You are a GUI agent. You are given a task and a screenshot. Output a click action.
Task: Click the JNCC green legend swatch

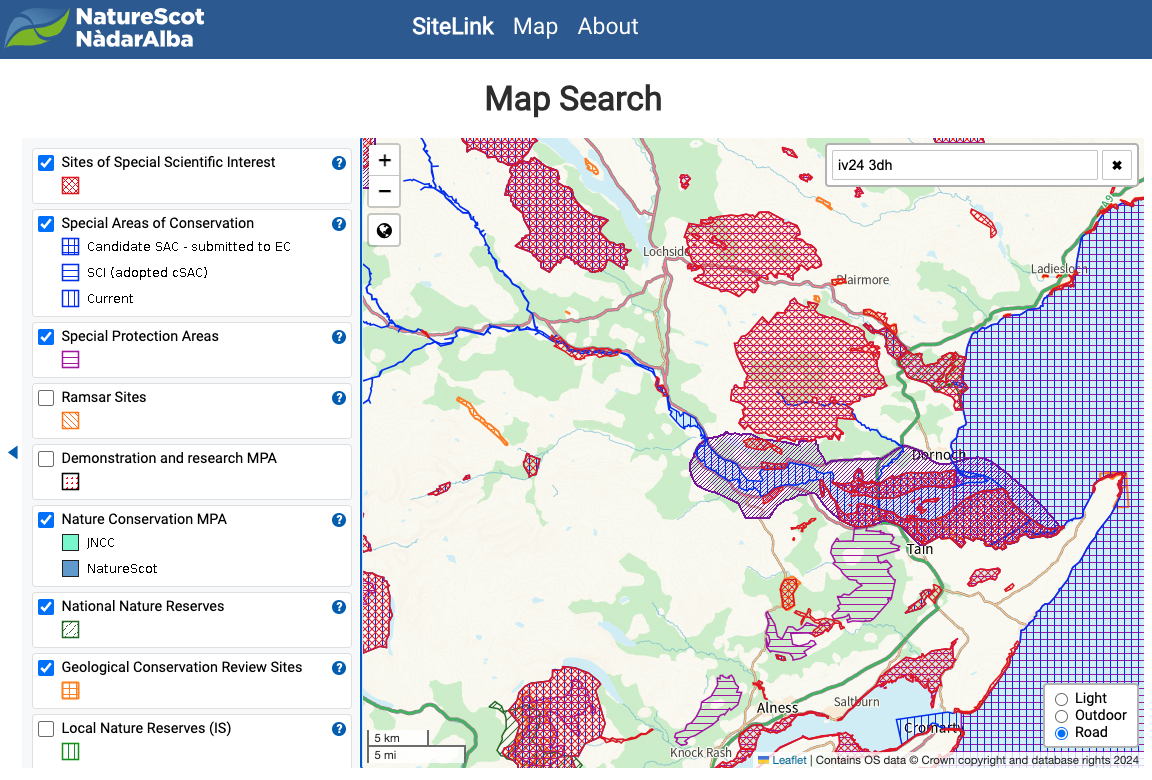coord(70,542)
